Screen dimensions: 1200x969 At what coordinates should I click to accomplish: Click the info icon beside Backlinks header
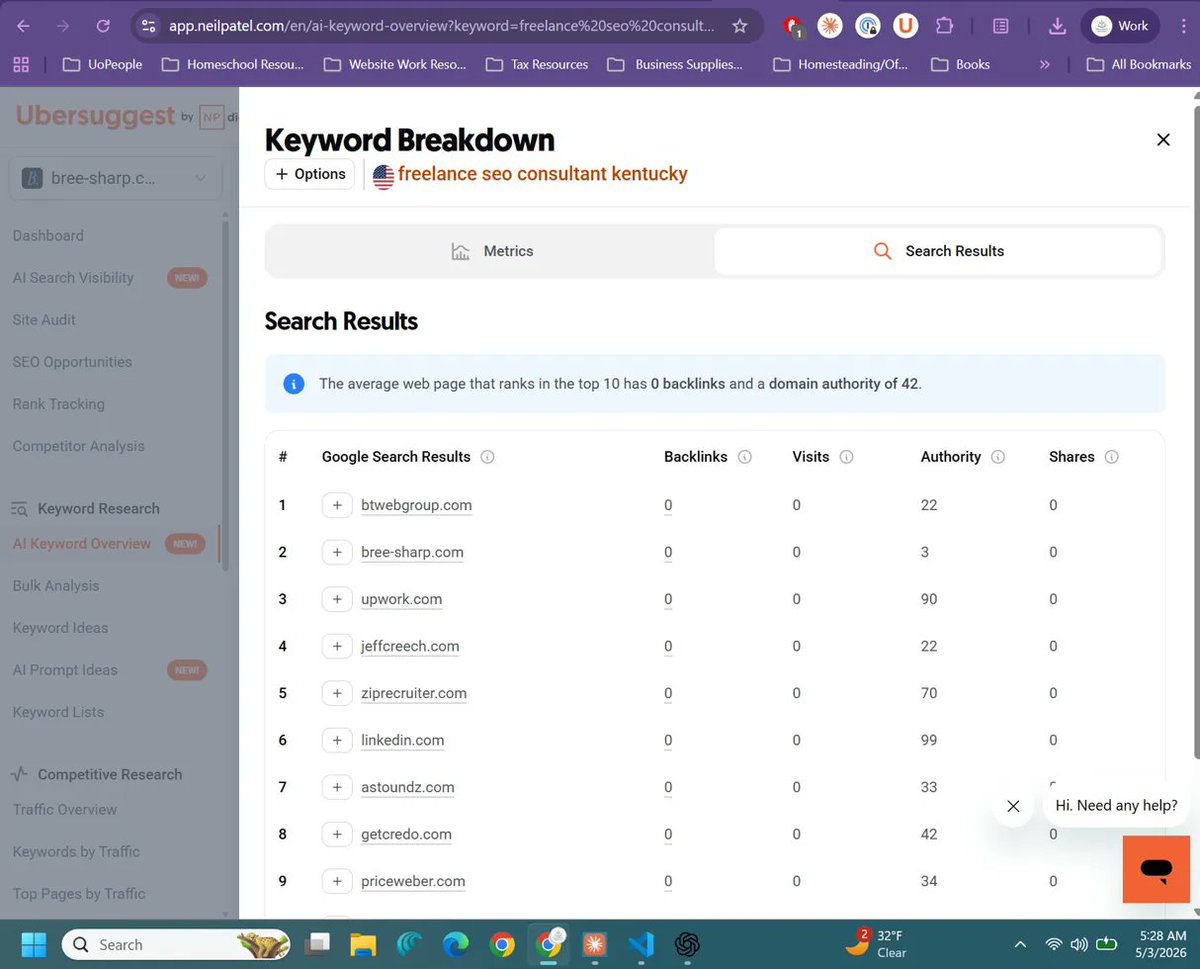[745, 457]
